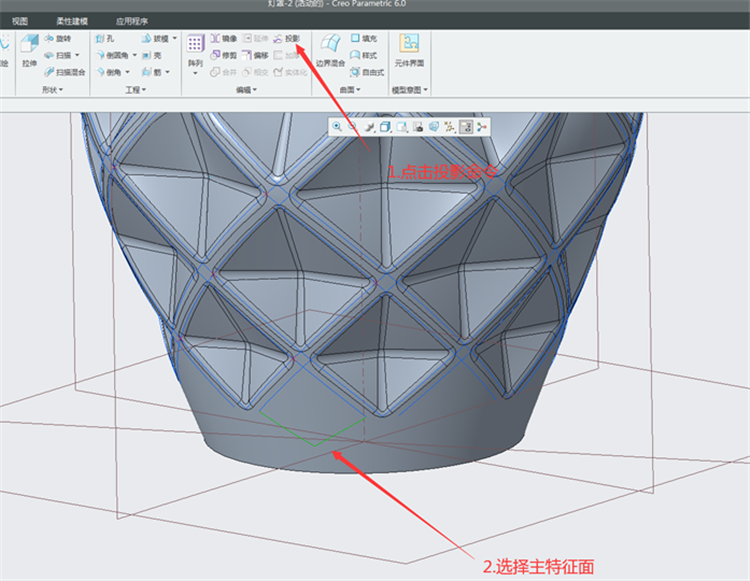Select the 扫描 (Sweep) tool
The image size is (750, 581).
click(57, 55)
